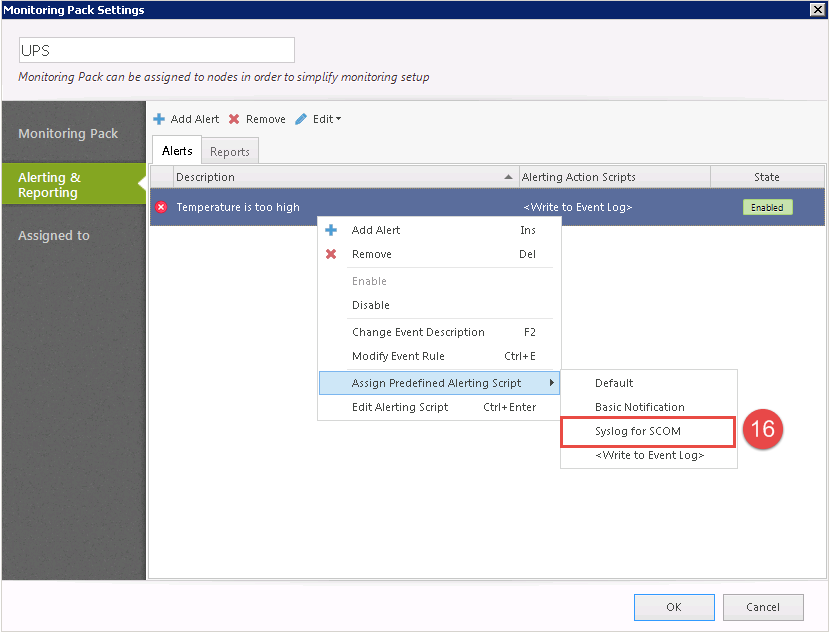Click the State column header
This screenshot has height=632, width=829.
pos(767,177)
